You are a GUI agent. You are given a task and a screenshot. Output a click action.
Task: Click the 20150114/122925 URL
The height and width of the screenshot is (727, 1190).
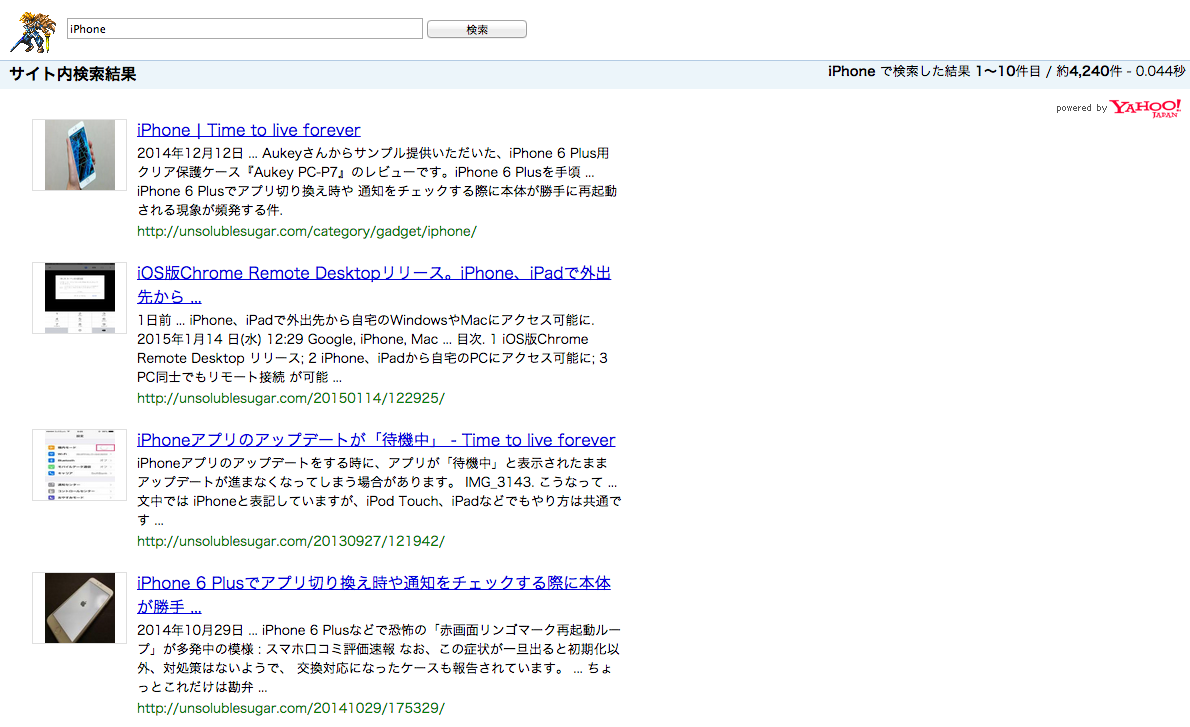(291, 398)
